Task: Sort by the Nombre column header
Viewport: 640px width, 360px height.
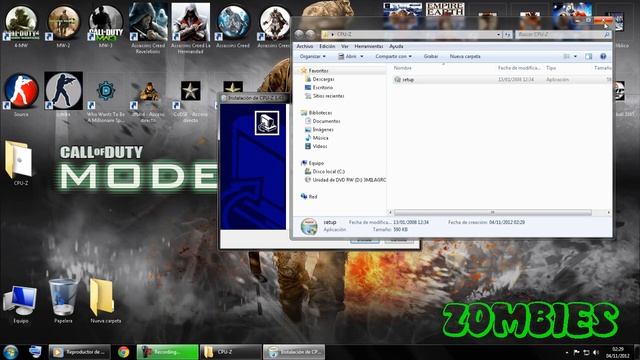Action: click(x=402, y=68)
